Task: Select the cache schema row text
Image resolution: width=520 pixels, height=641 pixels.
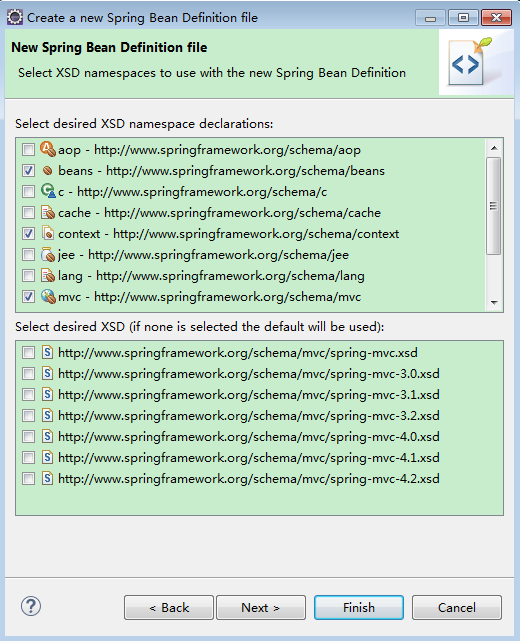Action: tap(219, 213)
